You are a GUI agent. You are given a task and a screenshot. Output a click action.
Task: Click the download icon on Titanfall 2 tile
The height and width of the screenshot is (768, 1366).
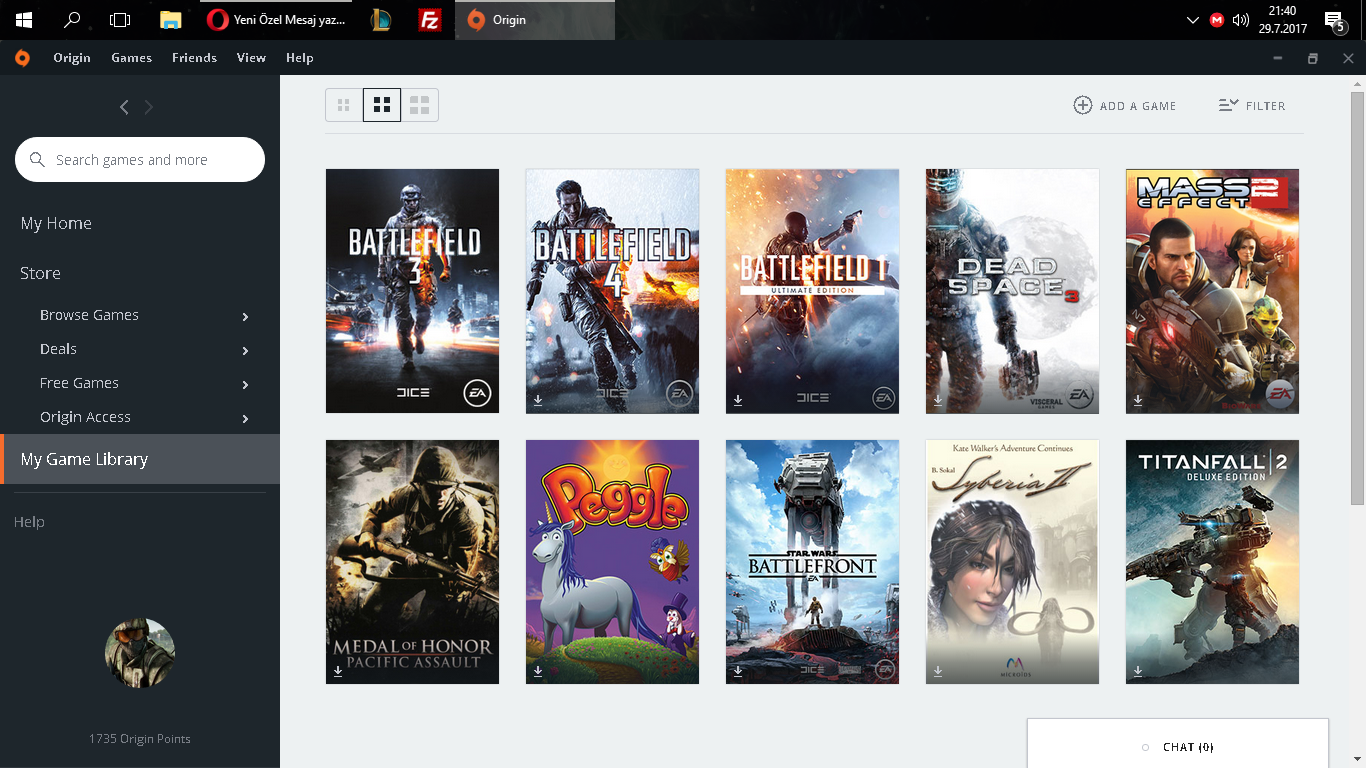pos(1138,671)
